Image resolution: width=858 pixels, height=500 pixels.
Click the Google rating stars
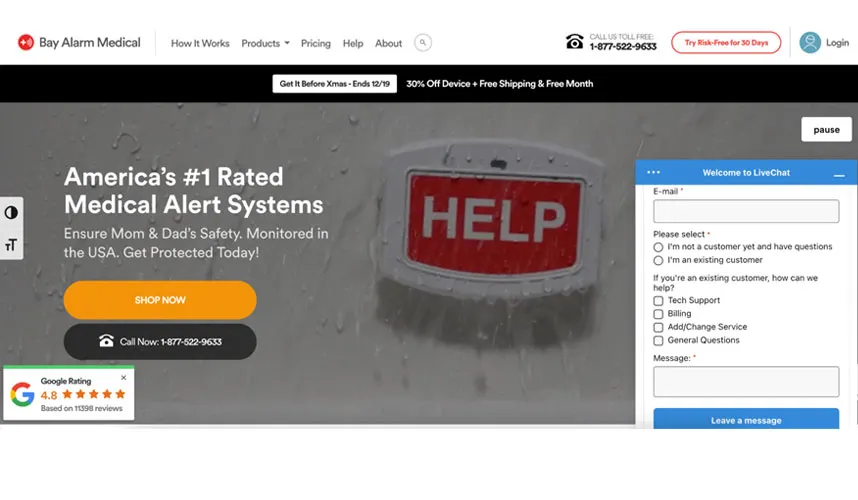pyautogui.click(x=94, y=394)
